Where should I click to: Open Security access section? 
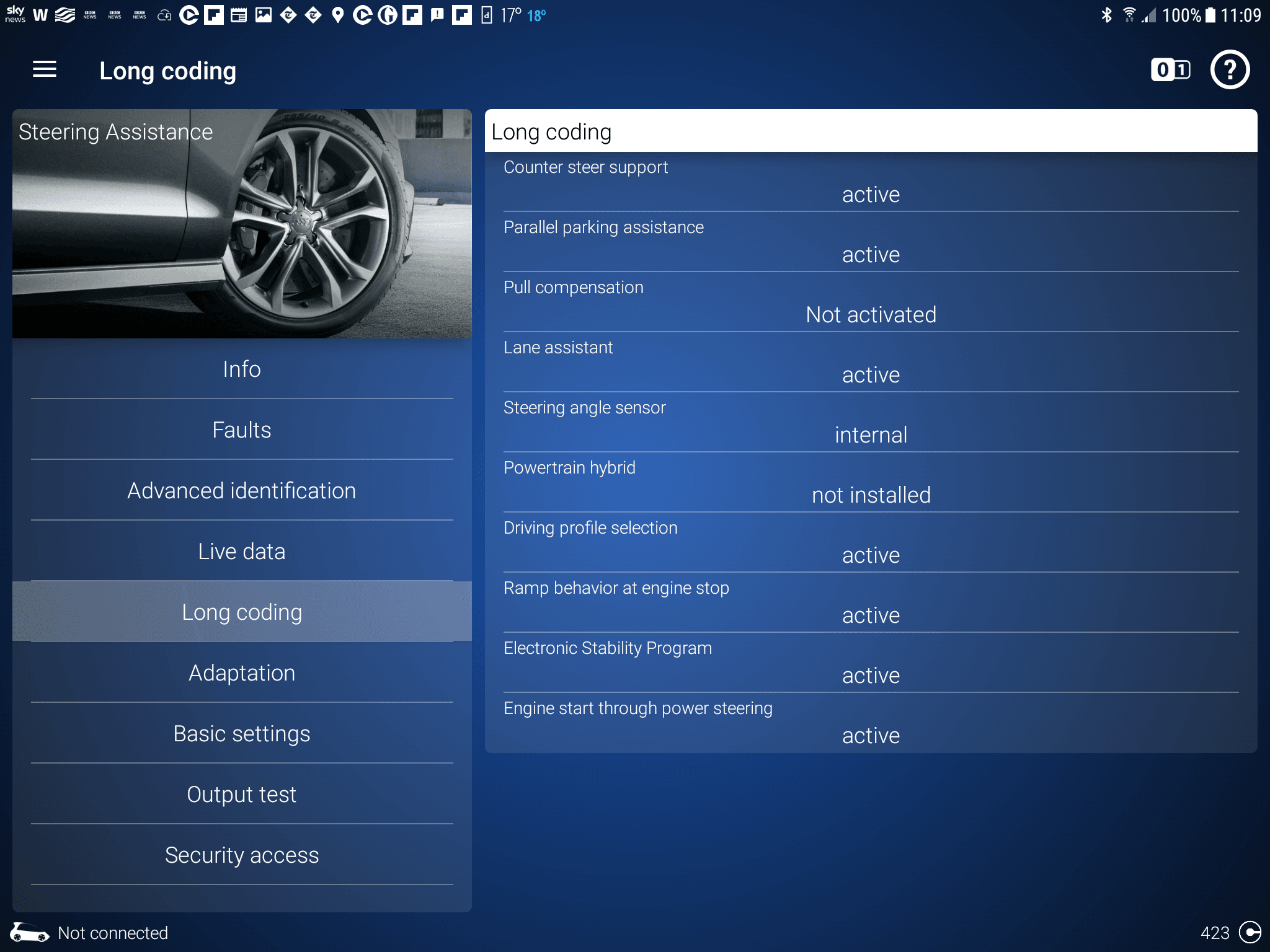click(242, 855)
